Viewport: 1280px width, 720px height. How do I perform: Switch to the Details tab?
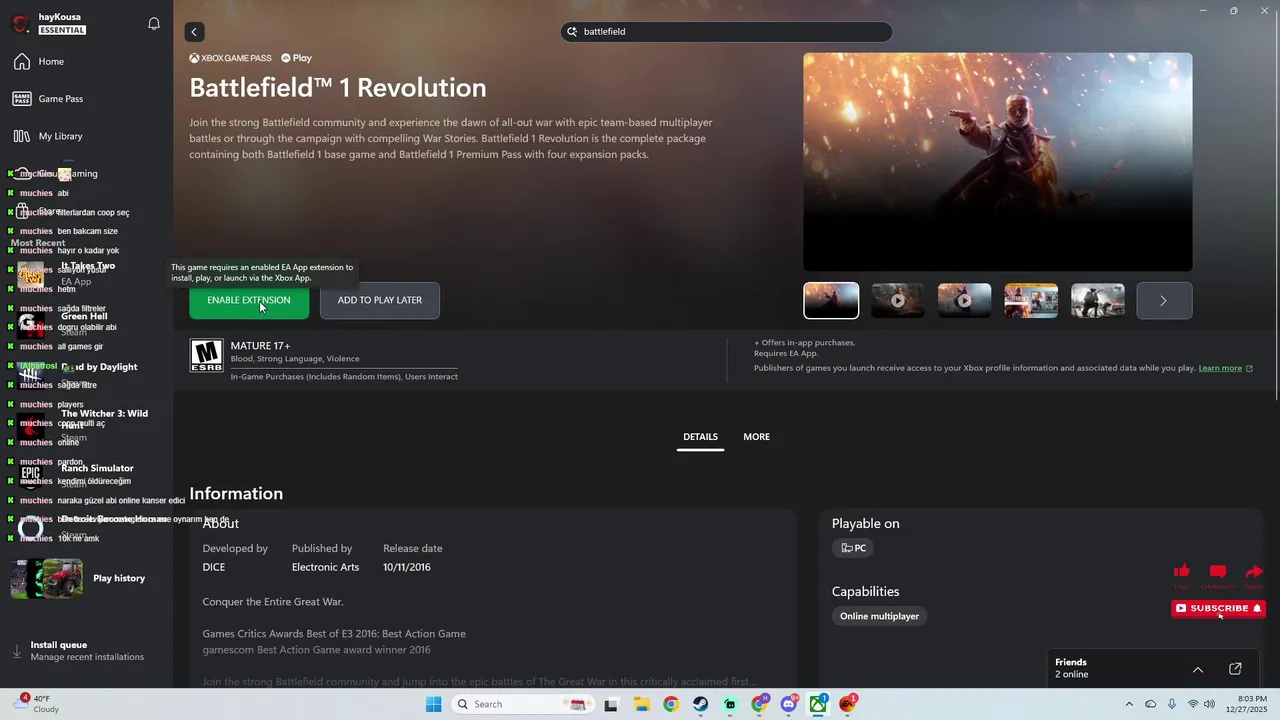coord(700,437)
